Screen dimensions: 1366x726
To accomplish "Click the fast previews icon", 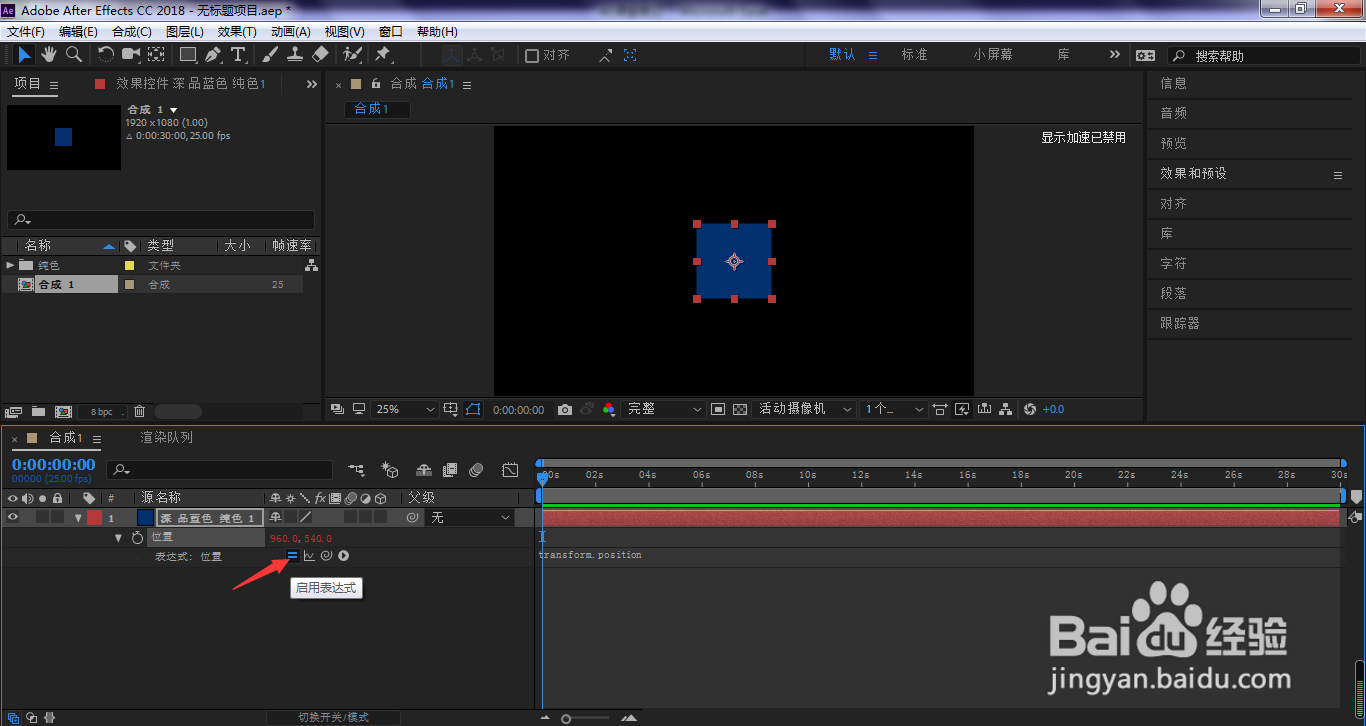I will pyautogui.click(x=962, y=409).
